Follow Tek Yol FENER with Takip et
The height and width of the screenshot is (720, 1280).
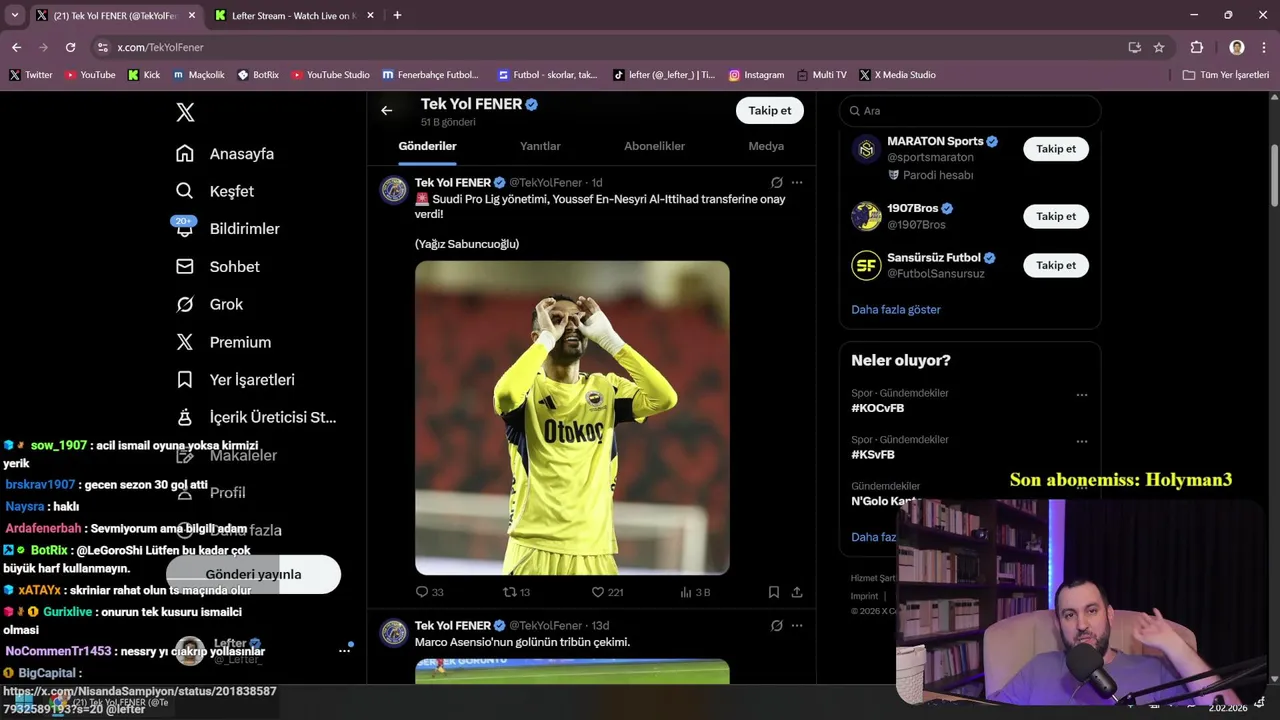coord(770,111)
